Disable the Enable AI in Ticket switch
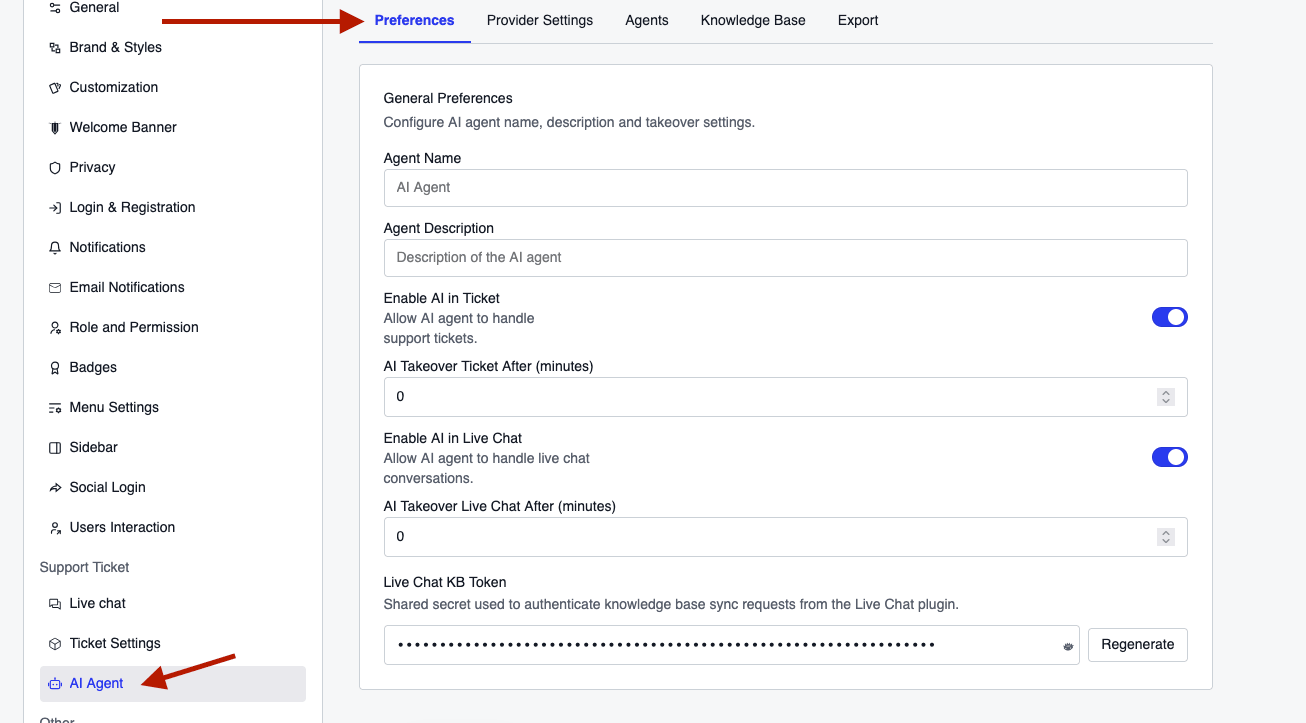This screenshot has width=1306, height=723. [1170, 317]
